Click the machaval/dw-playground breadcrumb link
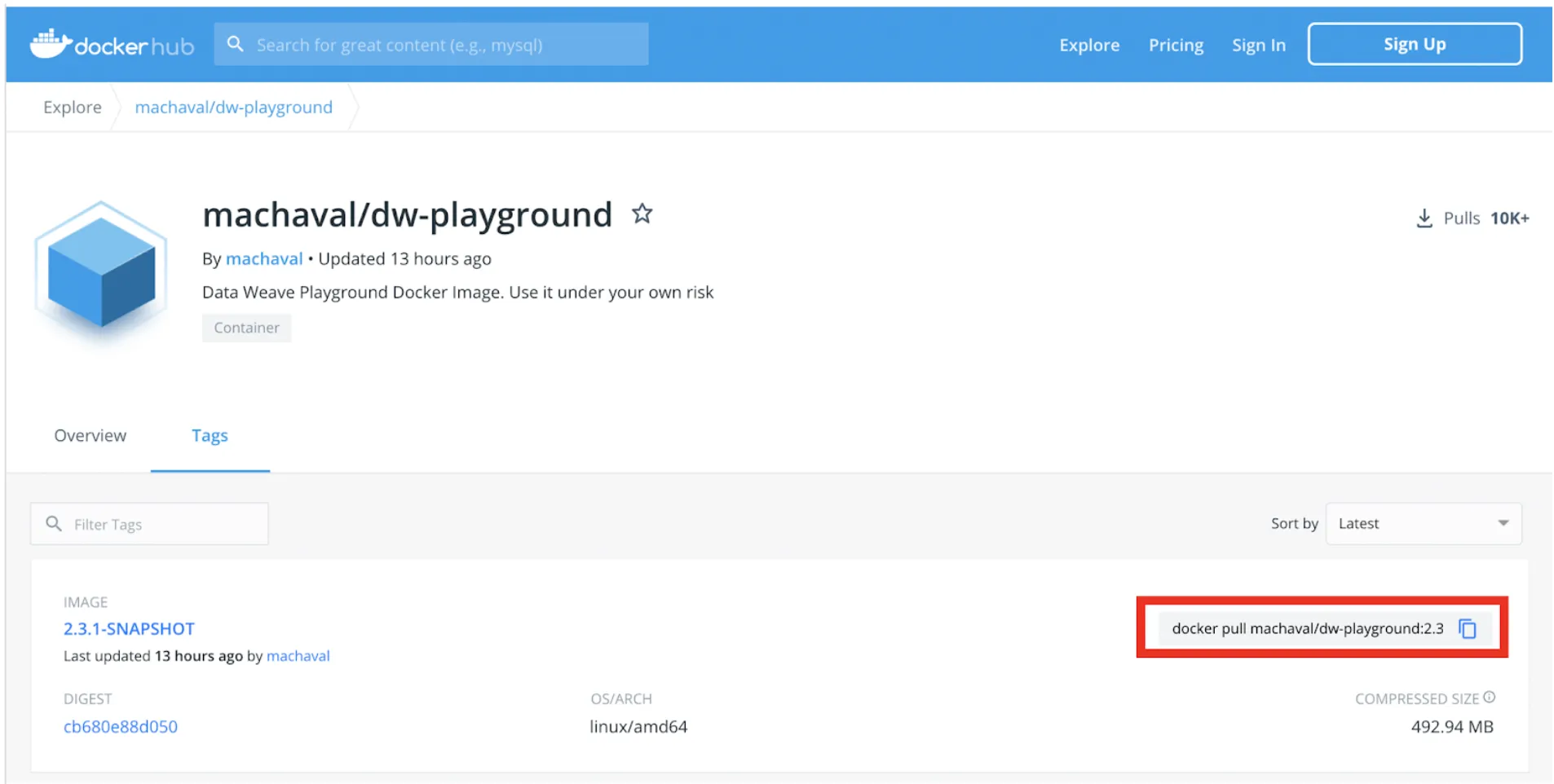The height and width of the screenshot is (784, 1554). [233, 107]
